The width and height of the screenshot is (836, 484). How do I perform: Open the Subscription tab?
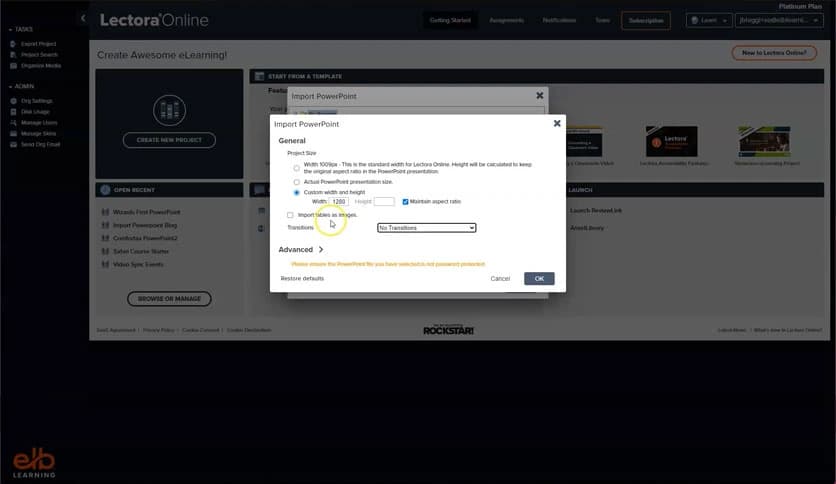(646, 20)
